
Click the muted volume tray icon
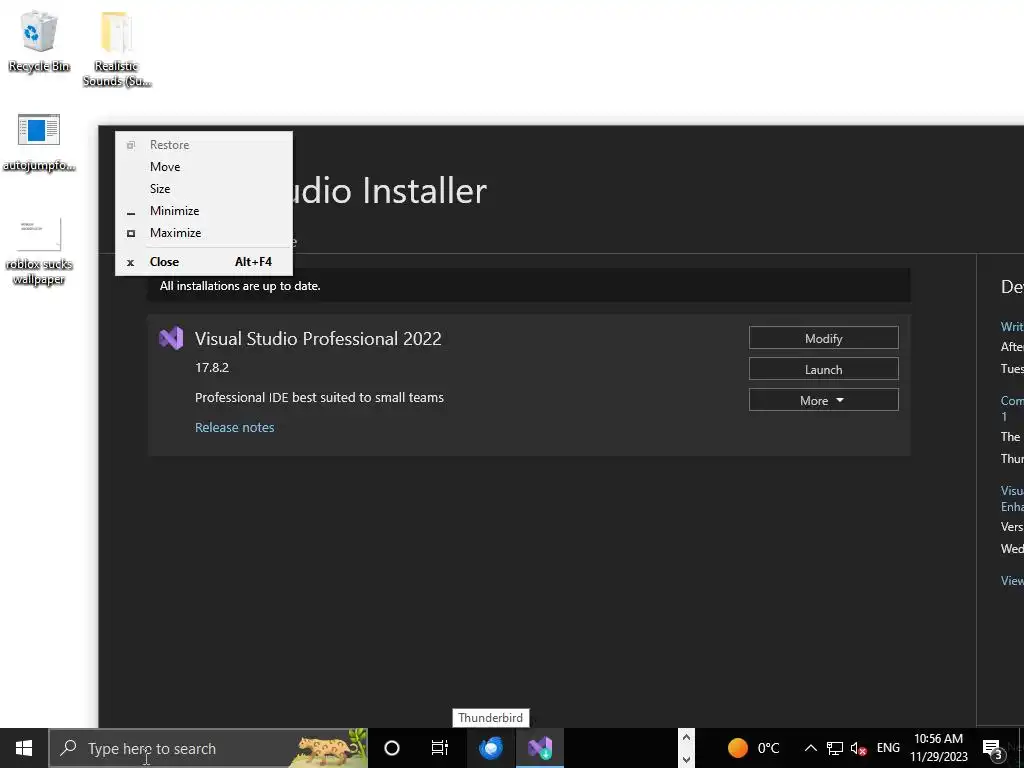point(858,748)
